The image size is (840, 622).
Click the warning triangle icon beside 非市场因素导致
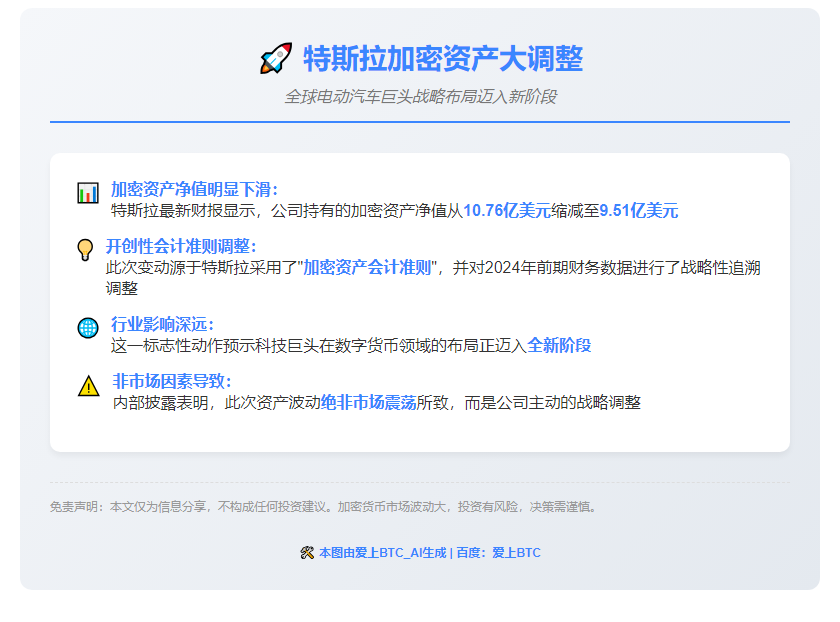(88, 386)
